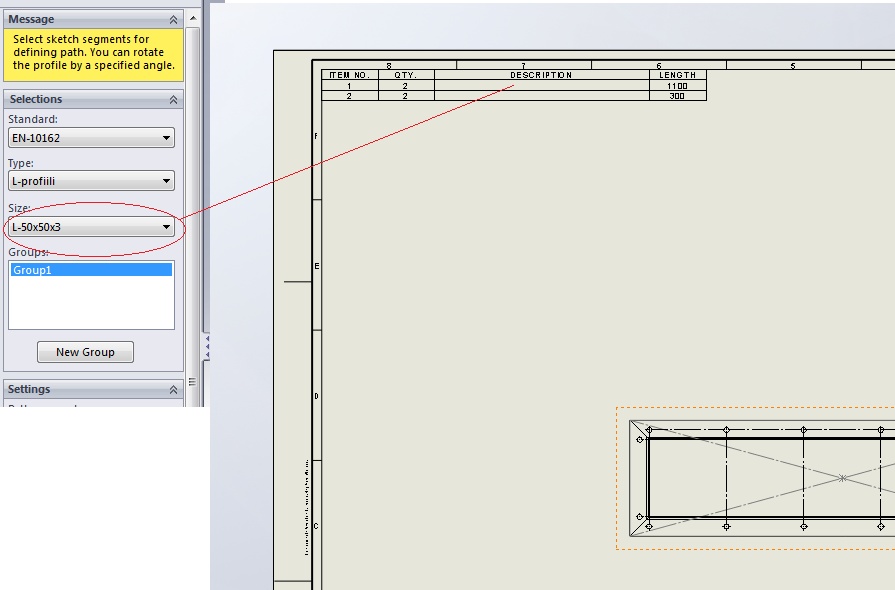Click the QTY. column header

406,75
